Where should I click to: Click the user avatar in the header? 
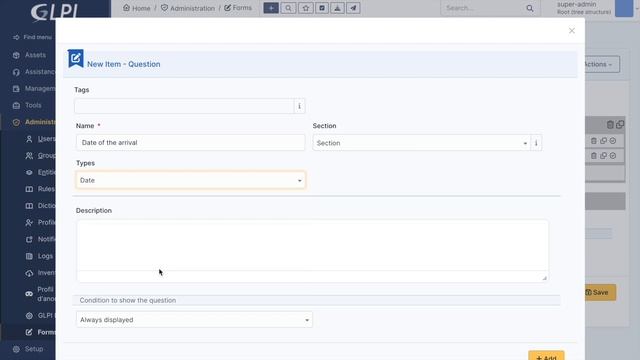tap(624, 8)
